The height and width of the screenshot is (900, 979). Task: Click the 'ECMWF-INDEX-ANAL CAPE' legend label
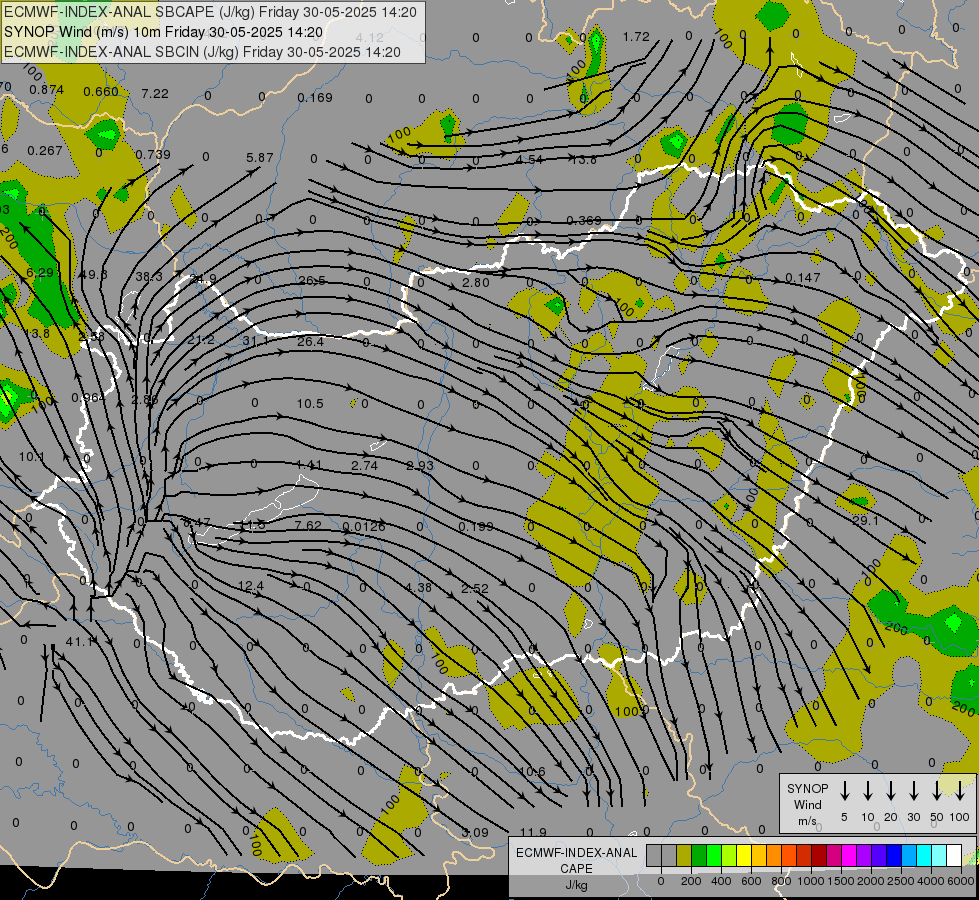point(576,860)
